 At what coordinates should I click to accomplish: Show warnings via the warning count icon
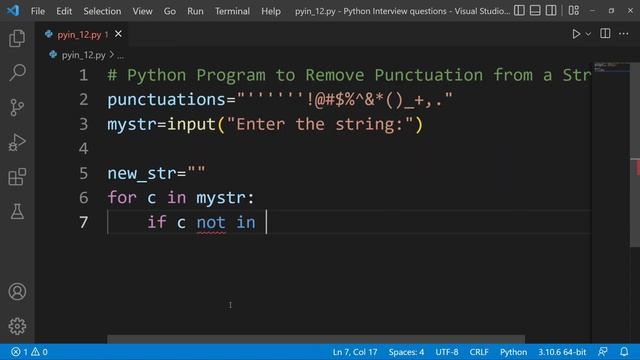pyautogui.click(x=39, y=352)
